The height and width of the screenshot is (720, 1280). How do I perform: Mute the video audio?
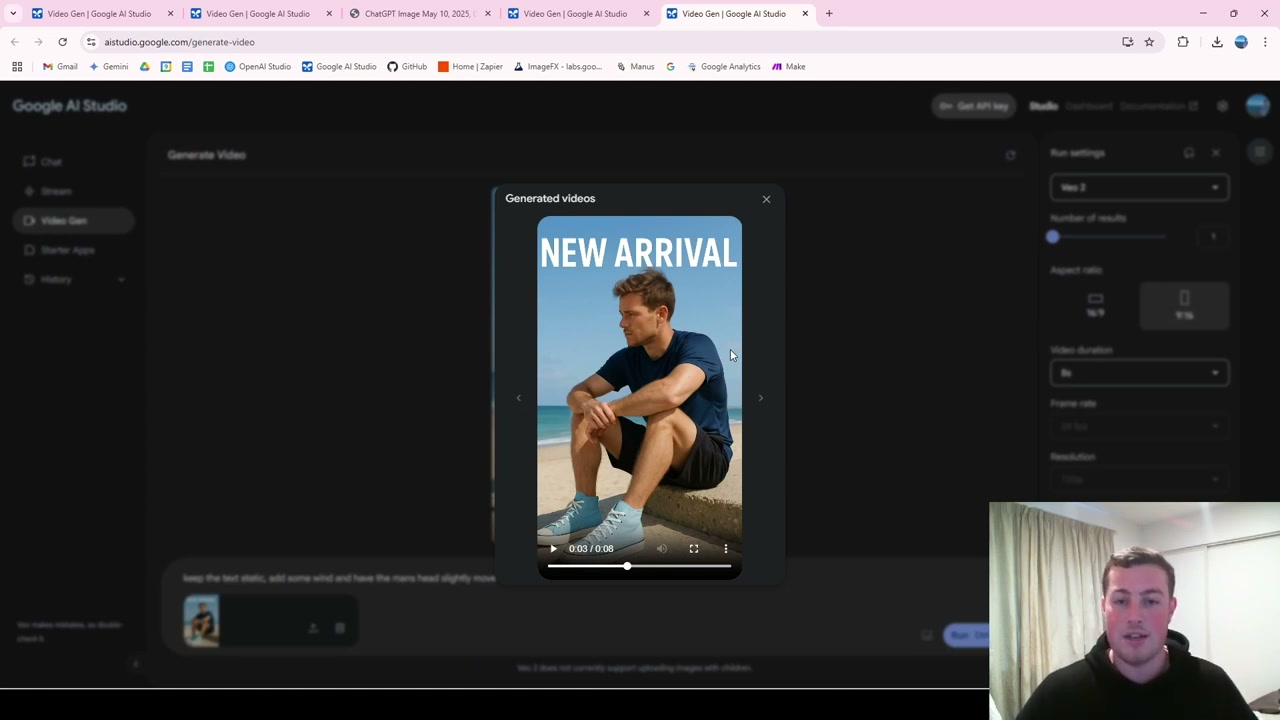click(x=661, y=548)
